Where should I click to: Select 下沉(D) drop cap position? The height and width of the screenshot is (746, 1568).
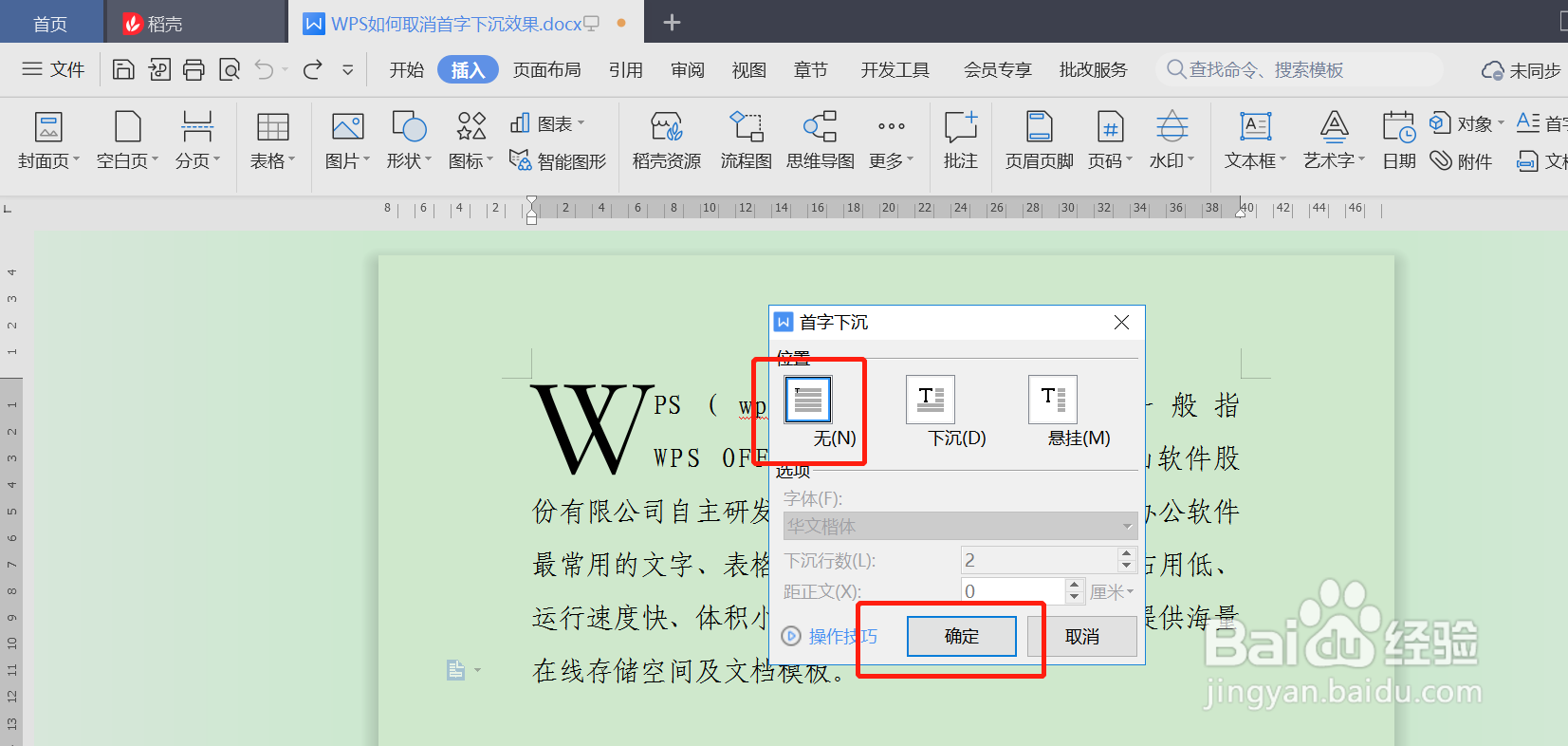point(931,400)
